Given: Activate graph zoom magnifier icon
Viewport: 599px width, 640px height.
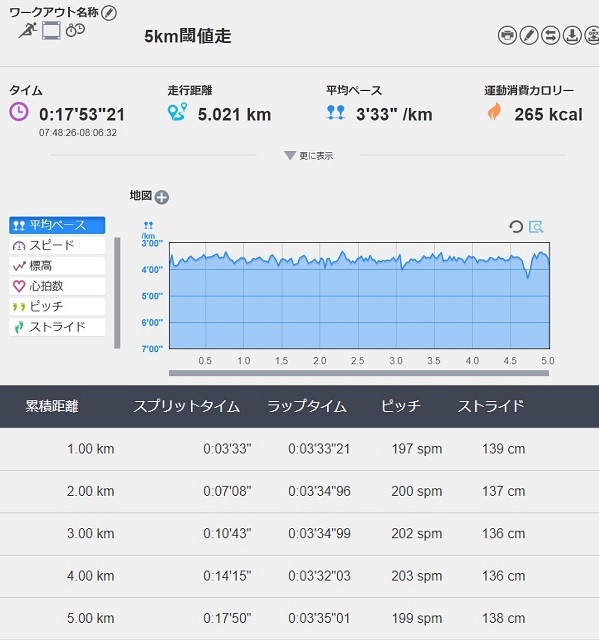Looking at the screenshot, I should (x=536, y=227).
